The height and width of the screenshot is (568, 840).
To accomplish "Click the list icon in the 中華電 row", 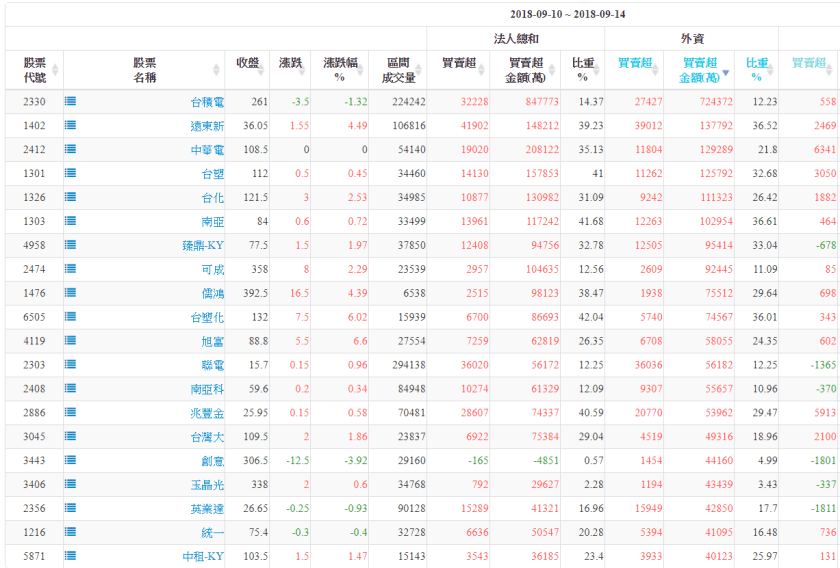I will (x=71, y=149).
